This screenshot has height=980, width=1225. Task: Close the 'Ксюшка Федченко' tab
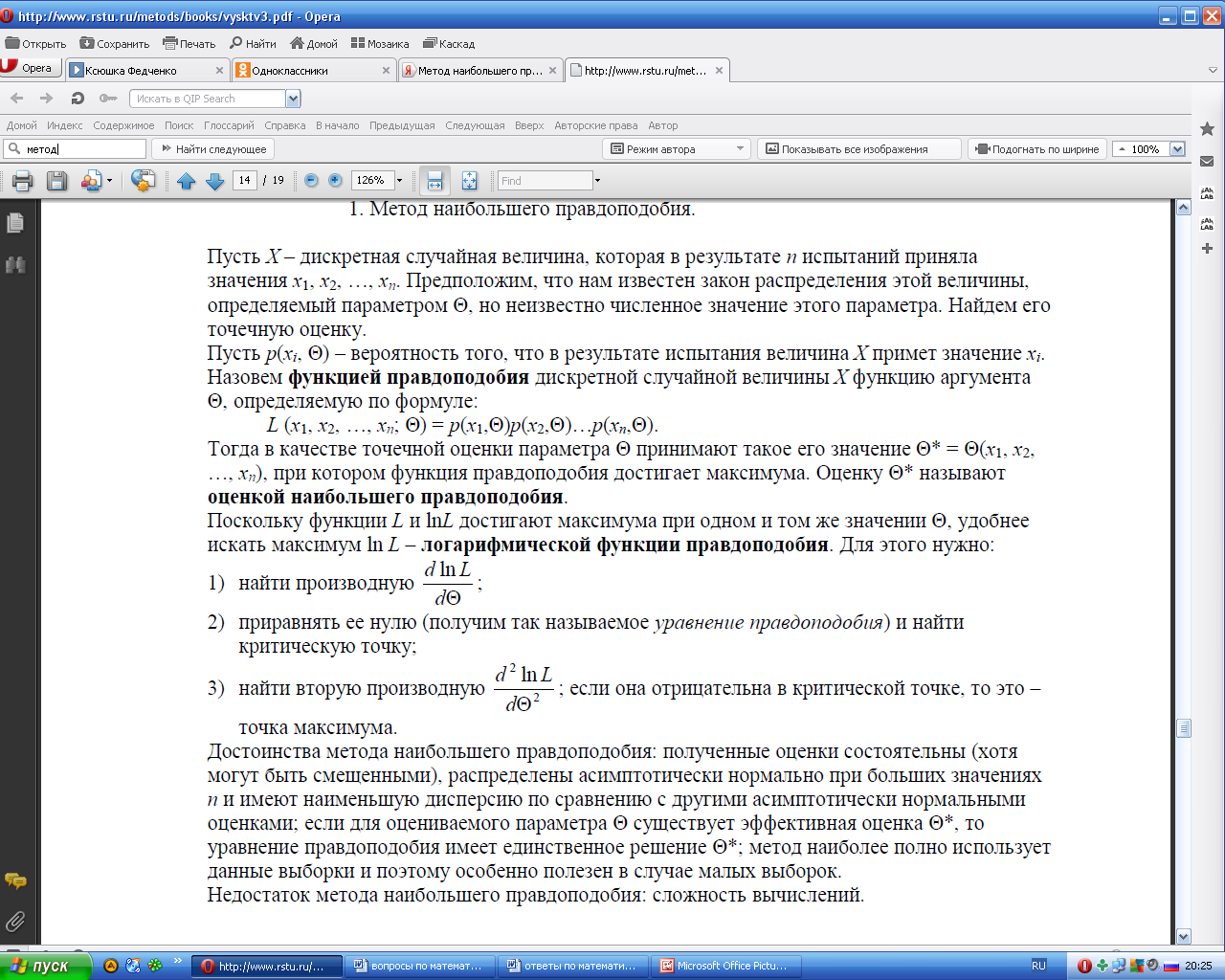pos(219,70)
